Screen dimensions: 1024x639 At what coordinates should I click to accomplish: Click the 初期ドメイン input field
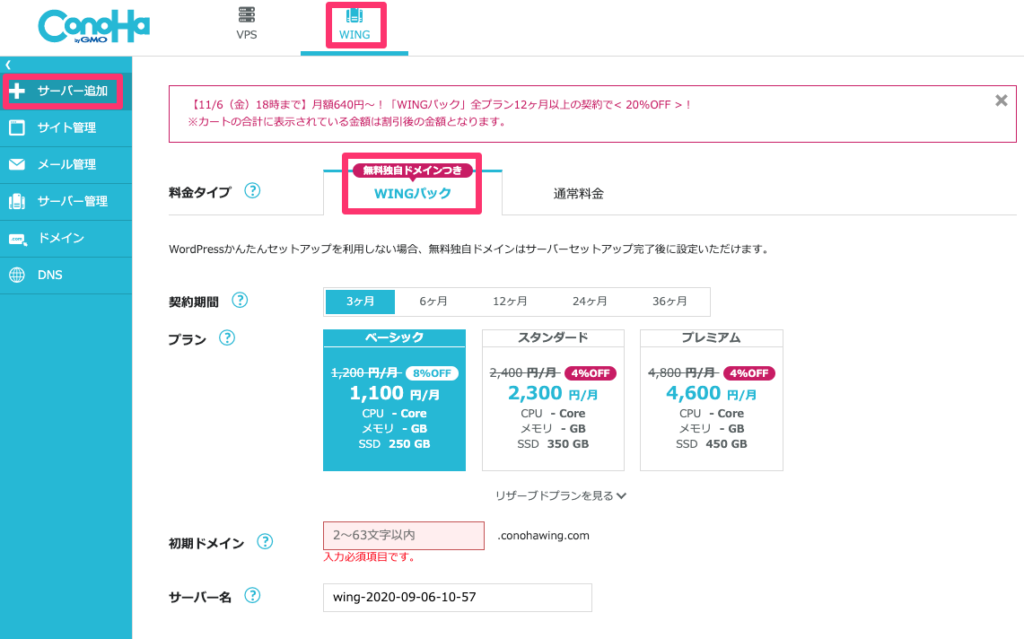pyautogui.click(x=404, y=535)
